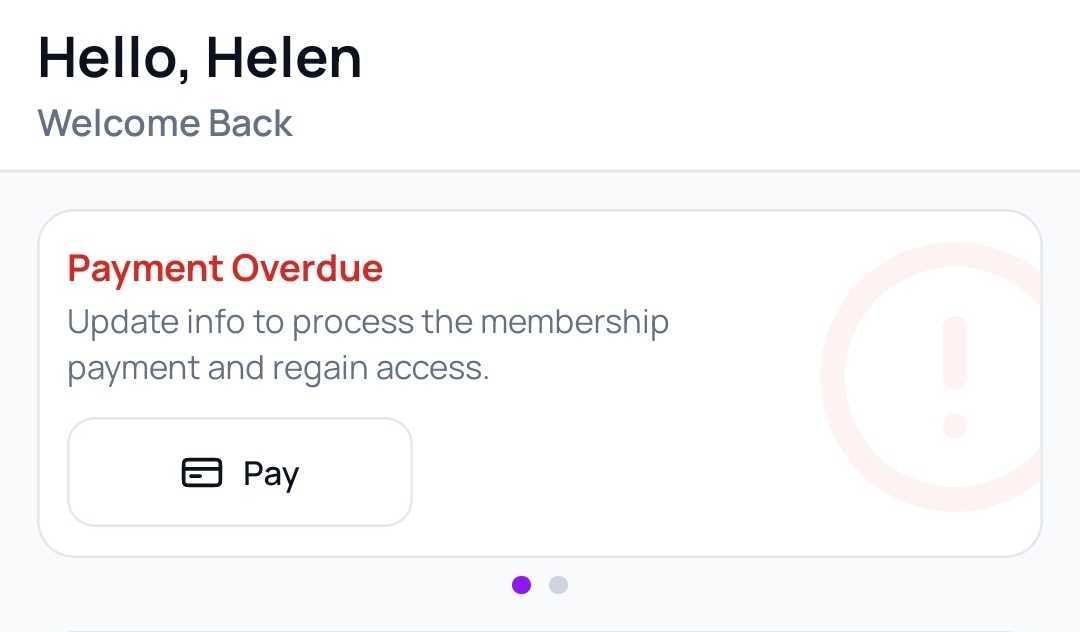
Task: Click the name 'Helen' in the greeting
Action: (284, 57)
